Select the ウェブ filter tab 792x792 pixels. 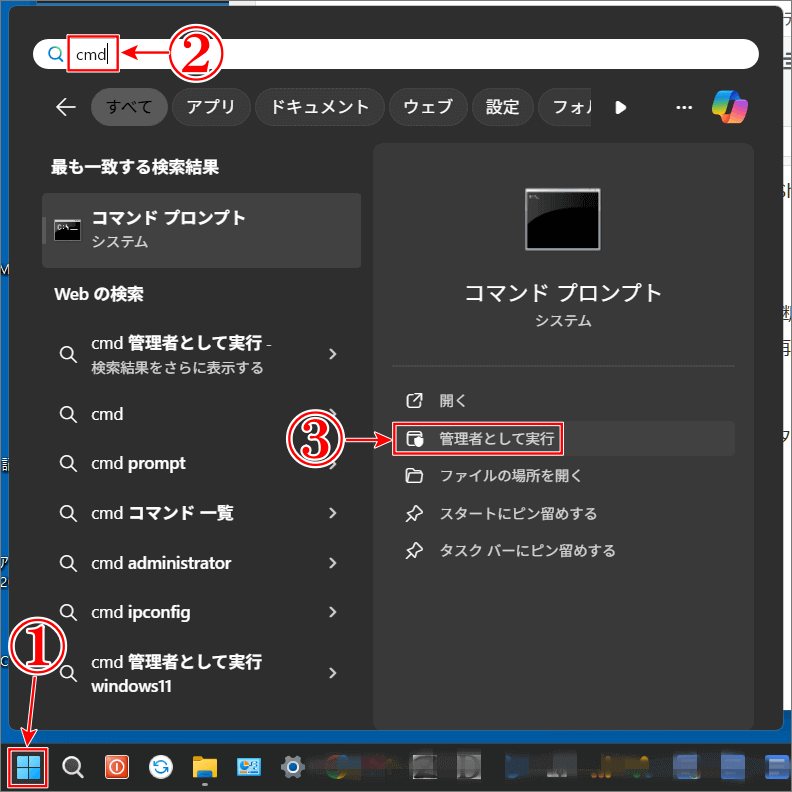[x=428, y=107]
